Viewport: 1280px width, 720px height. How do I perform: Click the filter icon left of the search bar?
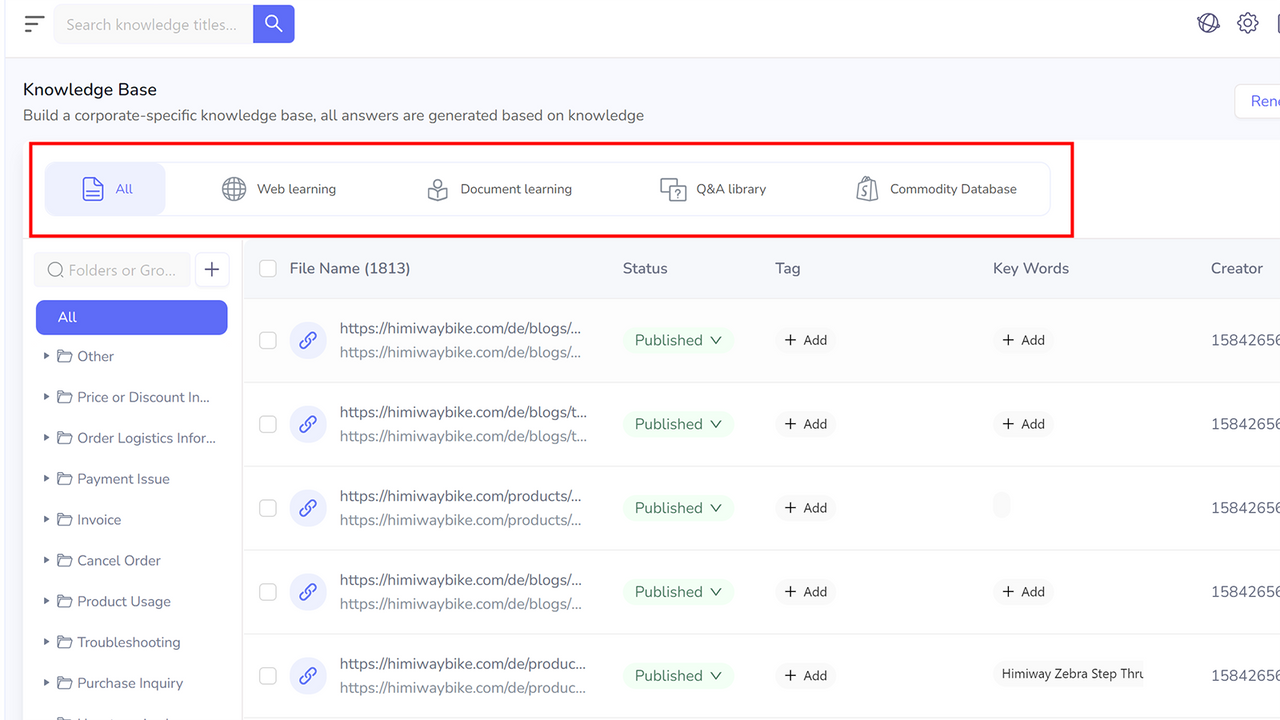[x=34, y=23]
